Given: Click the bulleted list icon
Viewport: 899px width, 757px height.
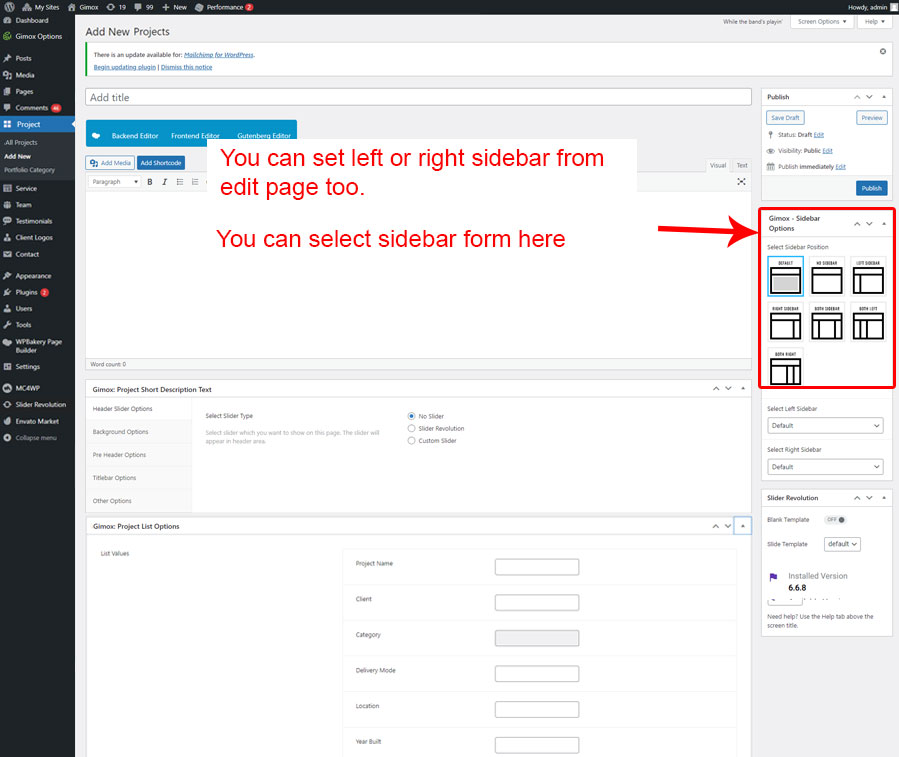Looking at the screenshot, I should 179,182.
